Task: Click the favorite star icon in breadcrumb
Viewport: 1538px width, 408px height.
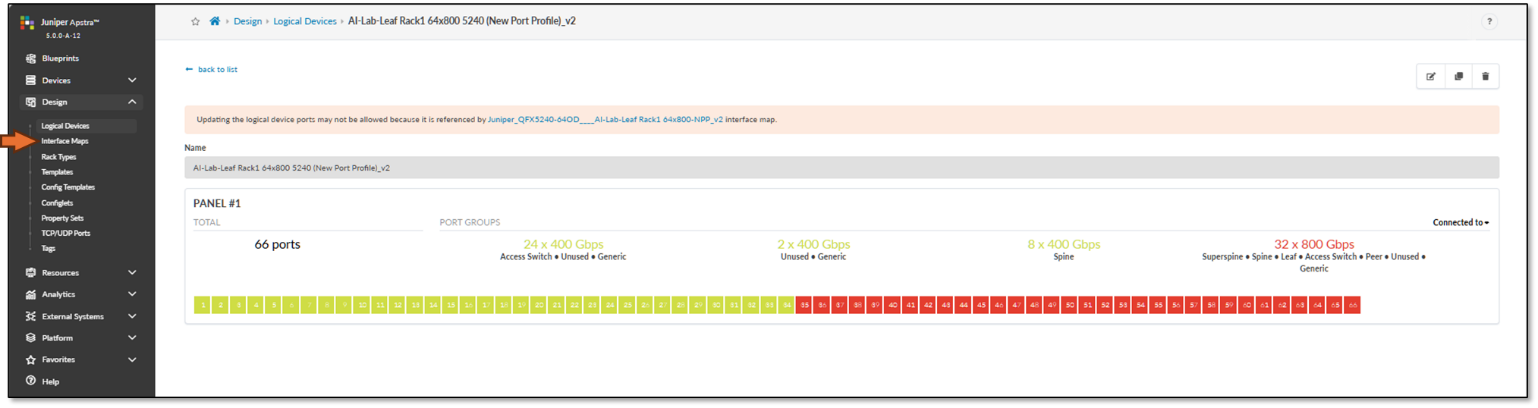Action: [x=194, y=21]
